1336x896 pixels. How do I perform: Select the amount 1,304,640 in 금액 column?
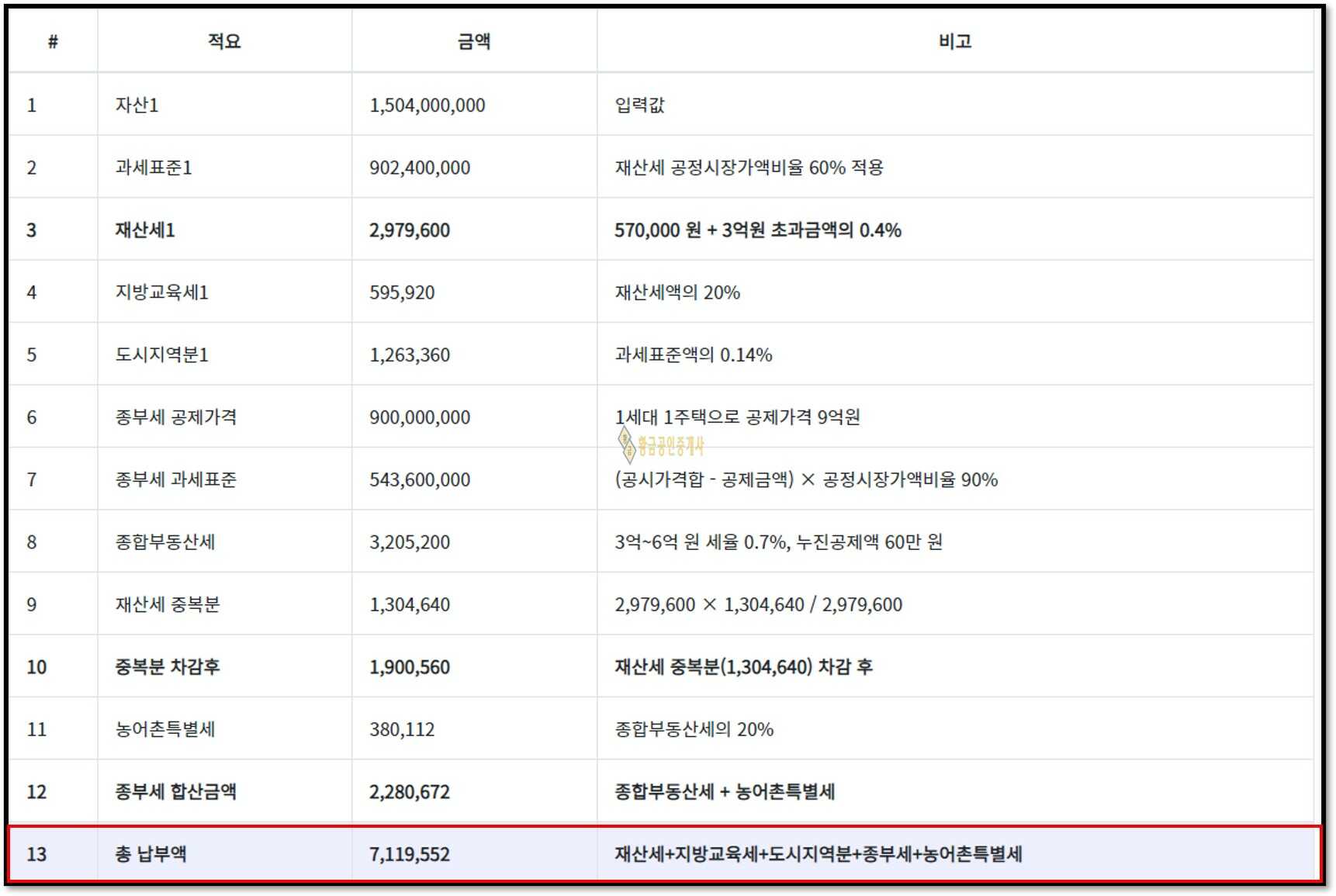click(410, 604)
